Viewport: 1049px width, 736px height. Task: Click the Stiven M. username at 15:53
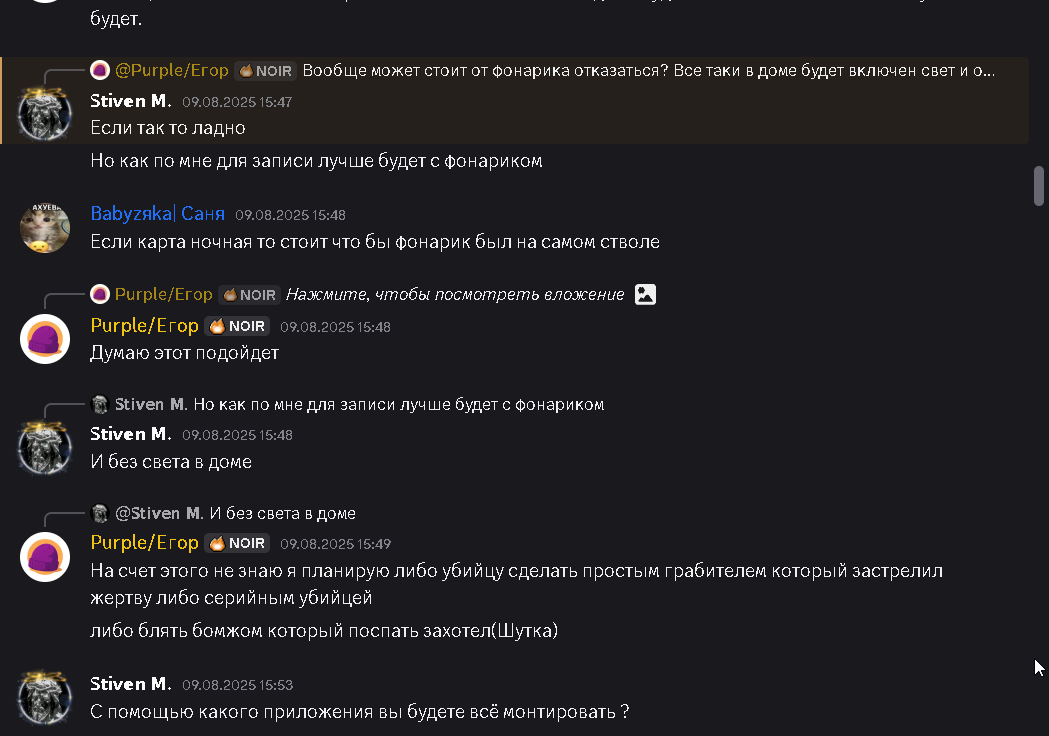pyautogui.click(x=131, y=684)
